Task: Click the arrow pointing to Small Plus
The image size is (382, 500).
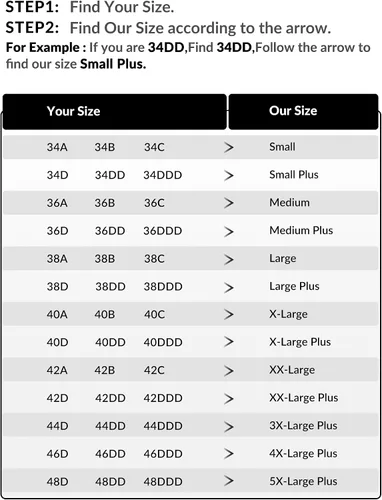Action: (229, 175)
